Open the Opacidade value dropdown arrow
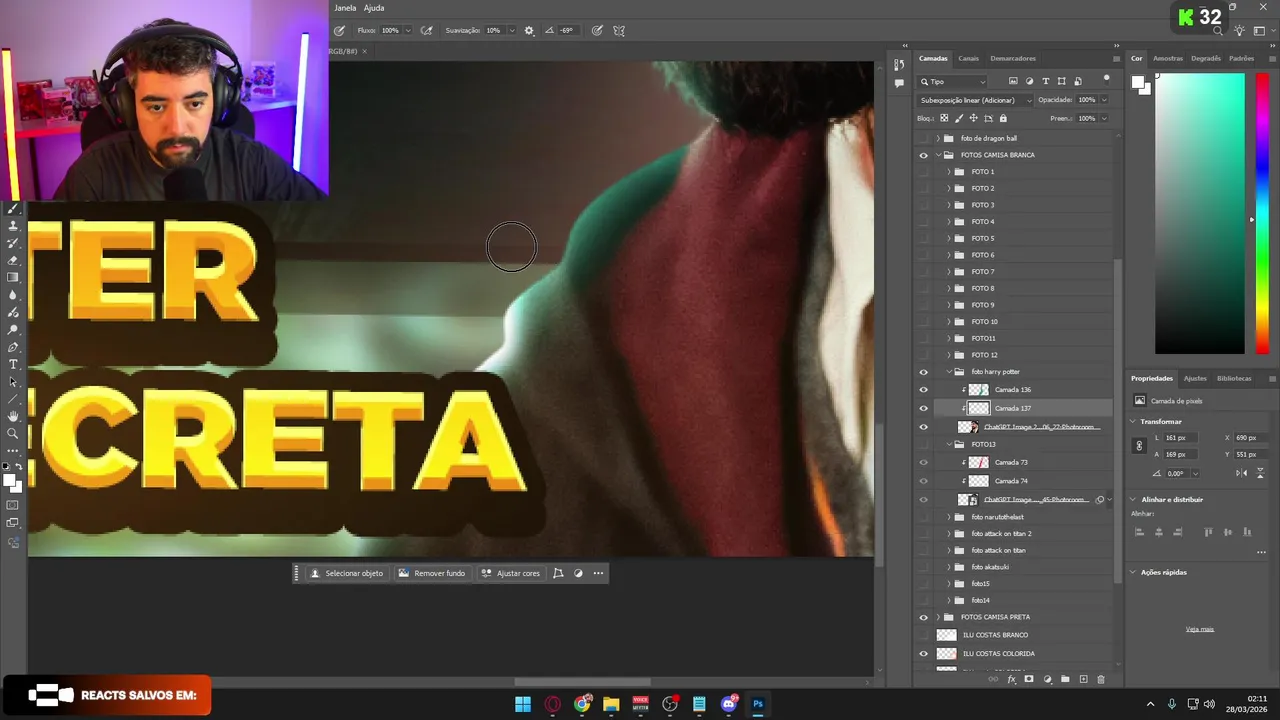The image size is (1280, 720). click(1104, 100)
